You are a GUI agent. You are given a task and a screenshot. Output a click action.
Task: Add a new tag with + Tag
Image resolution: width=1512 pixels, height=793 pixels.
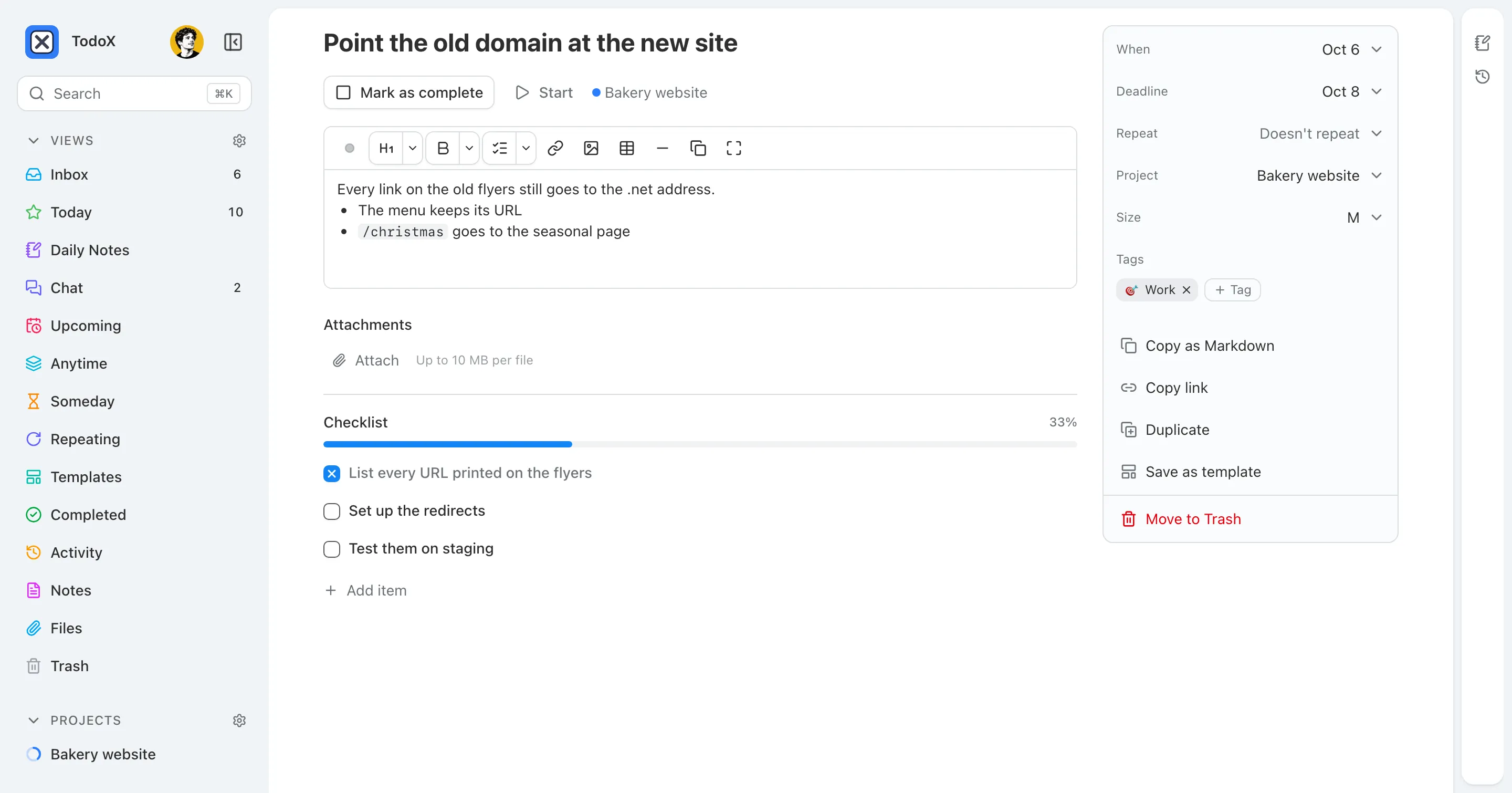(x=1233, y=290)
